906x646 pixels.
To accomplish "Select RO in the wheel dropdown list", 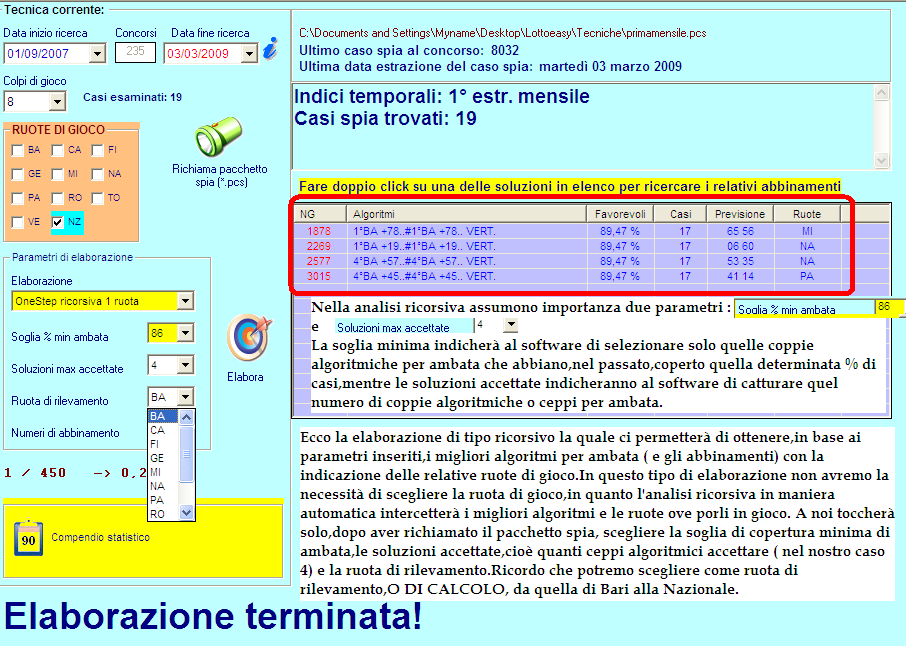I will pos(164,514).
